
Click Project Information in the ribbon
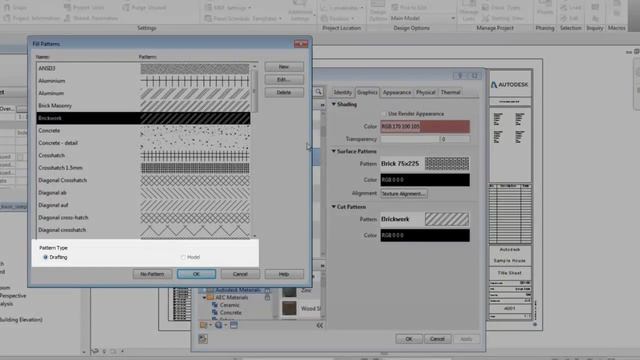pos(32,18)
